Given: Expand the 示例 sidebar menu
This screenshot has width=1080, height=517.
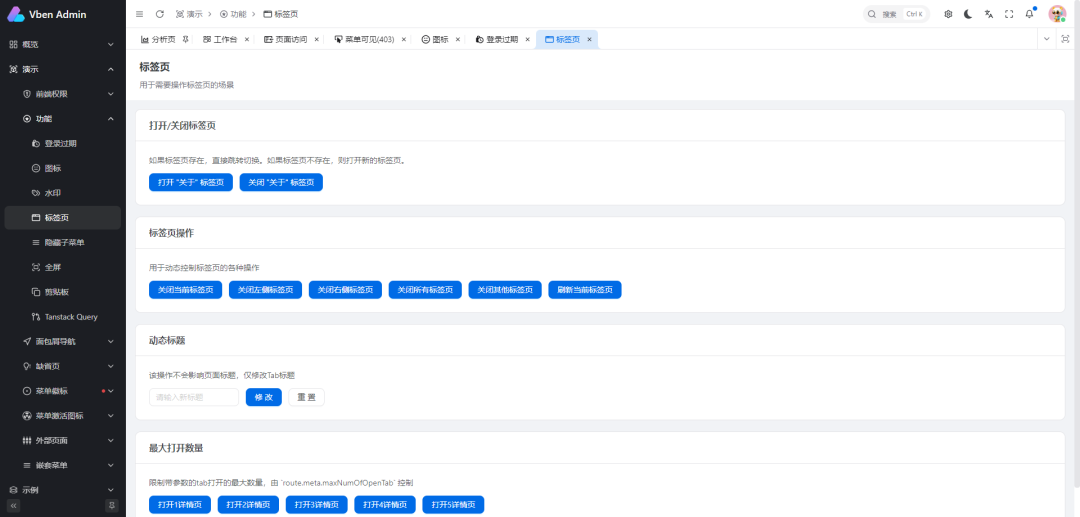Looking at the screenshot, I should pyautogui.click(x=63, y=490).
